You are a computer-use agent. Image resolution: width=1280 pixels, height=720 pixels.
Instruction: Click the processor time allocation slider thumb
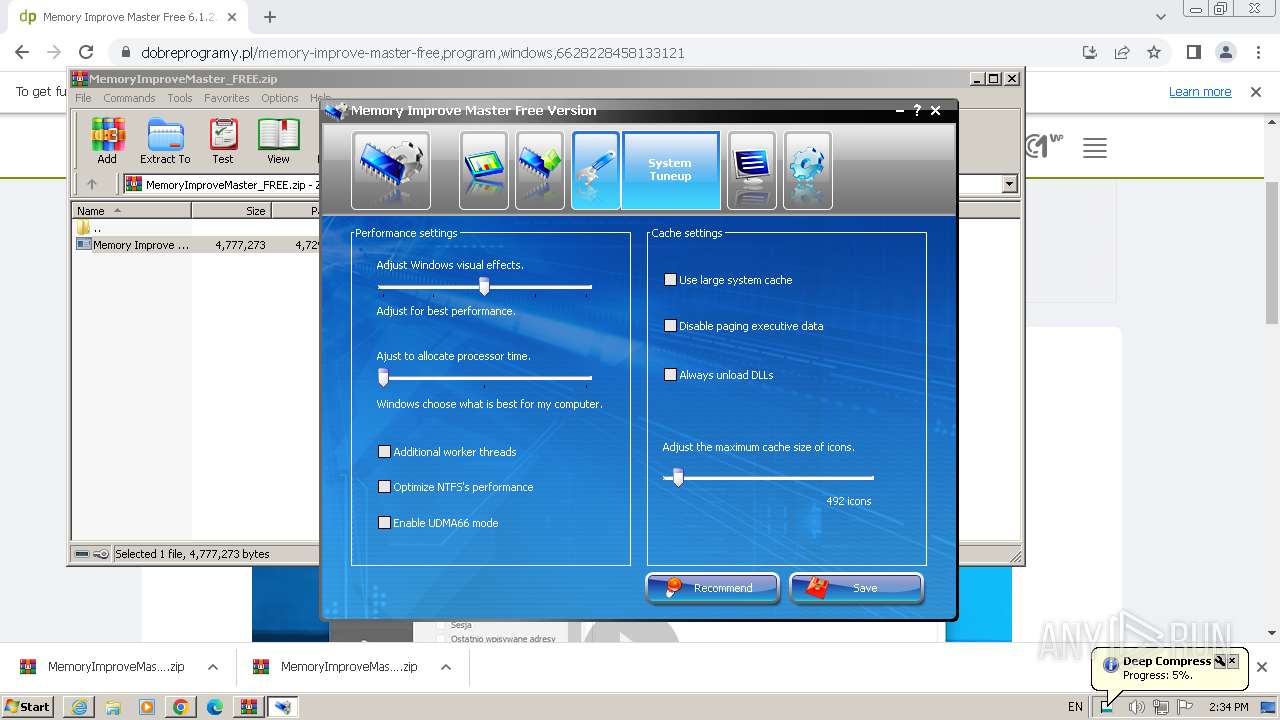pyautogui.click(x=383, y=377)
